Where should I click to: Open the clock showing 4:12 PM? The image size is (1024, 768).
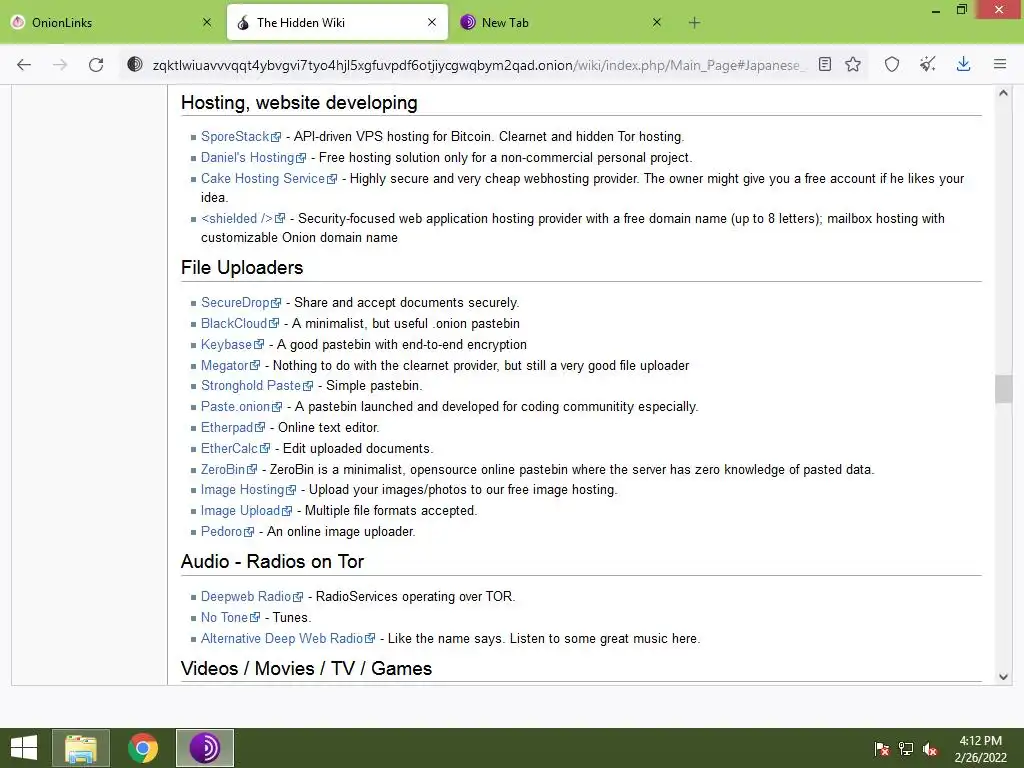[980, 749]
